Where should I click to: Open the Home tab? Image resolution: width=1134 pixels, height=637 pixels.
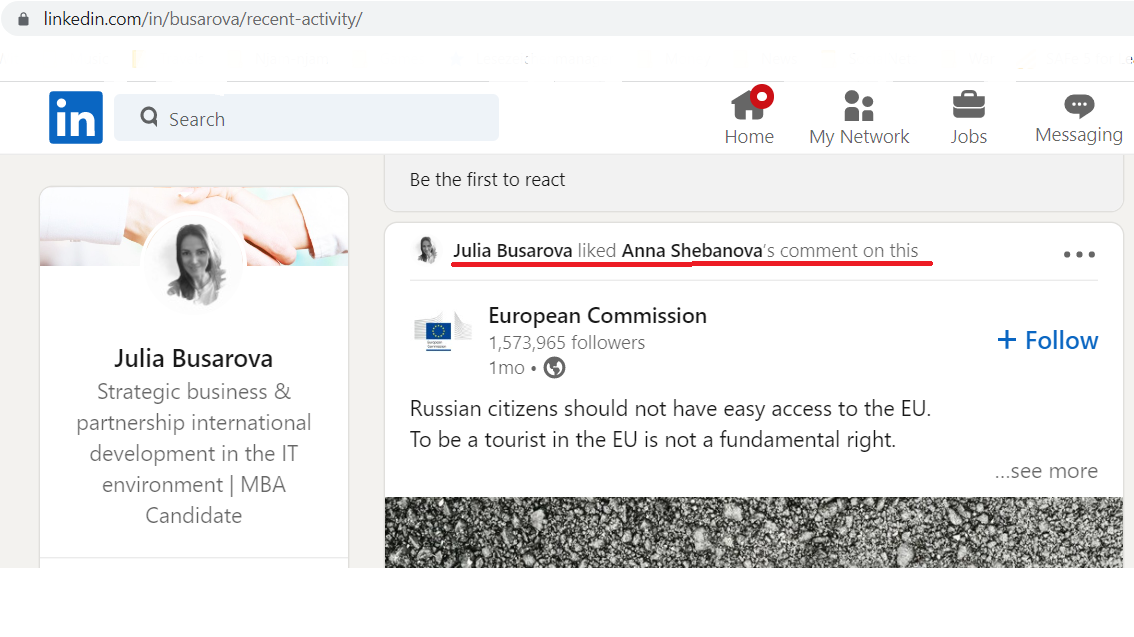(749, 116)
